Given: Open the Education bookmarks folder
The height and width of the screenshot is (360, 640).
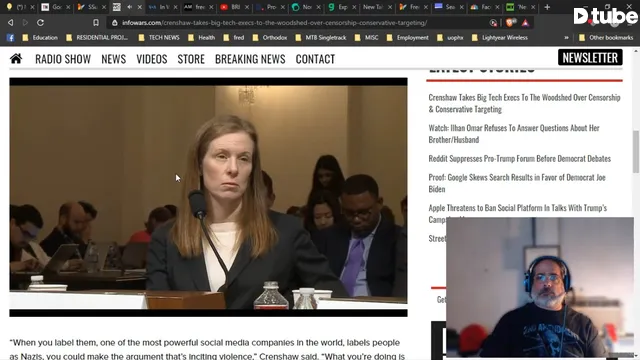Looking at the screenshot, I should pos(40,38).
